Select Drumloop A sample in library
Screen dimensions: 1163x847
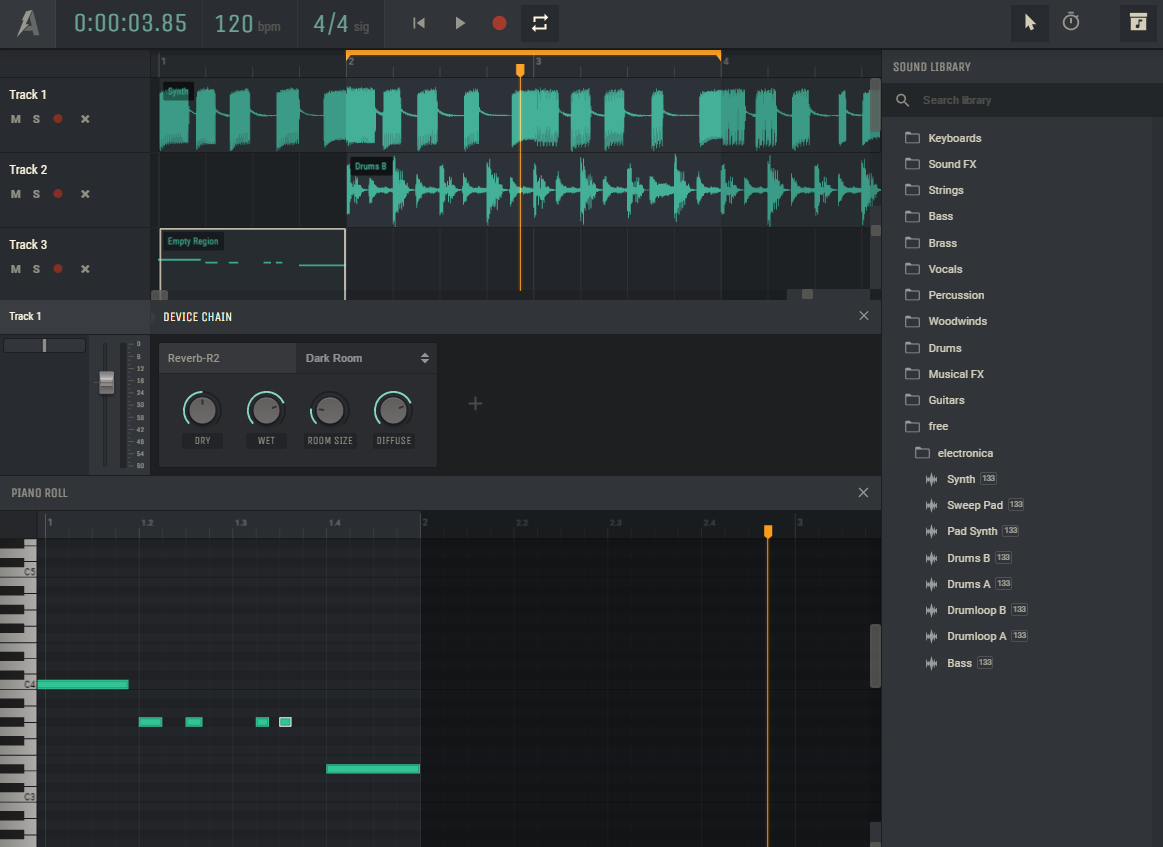[976, 636]
